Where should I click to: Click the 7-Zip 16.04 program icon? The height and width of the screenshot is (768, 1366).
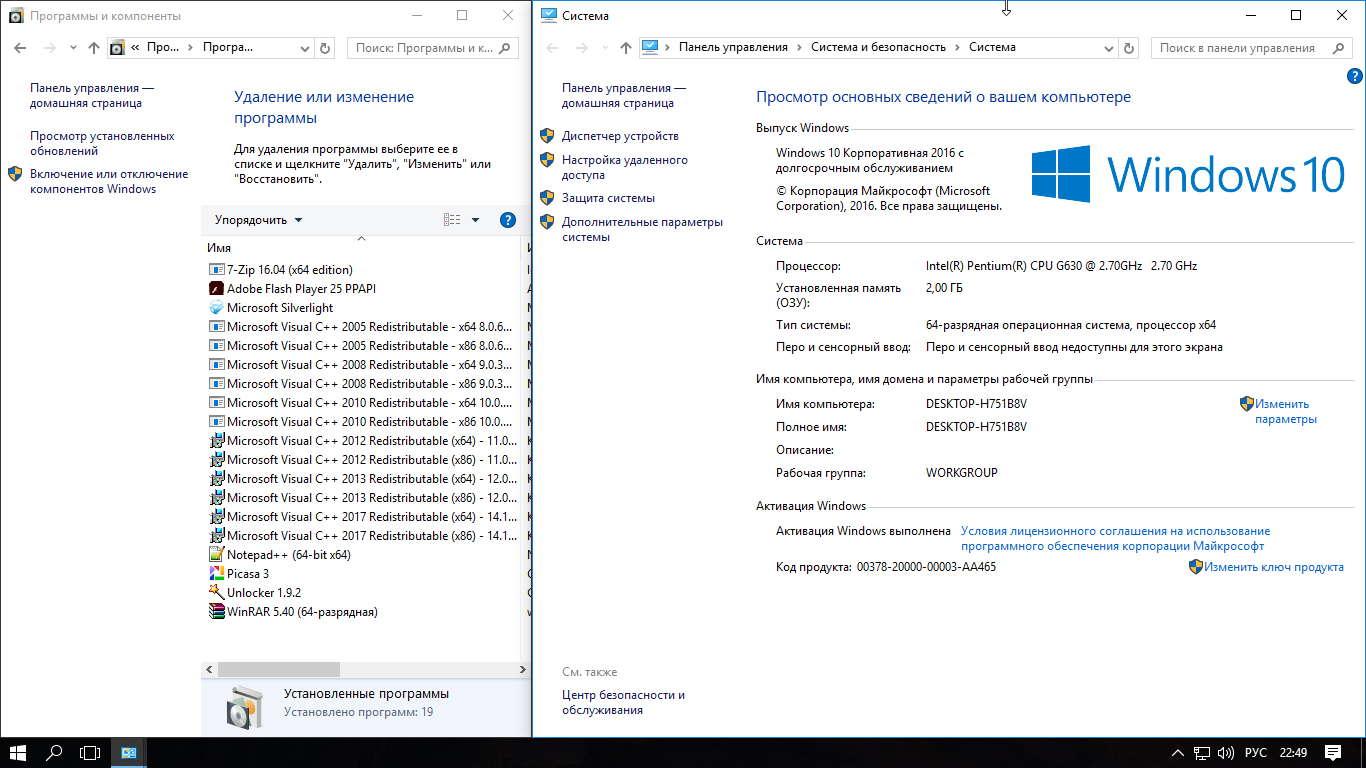(217, 269)
